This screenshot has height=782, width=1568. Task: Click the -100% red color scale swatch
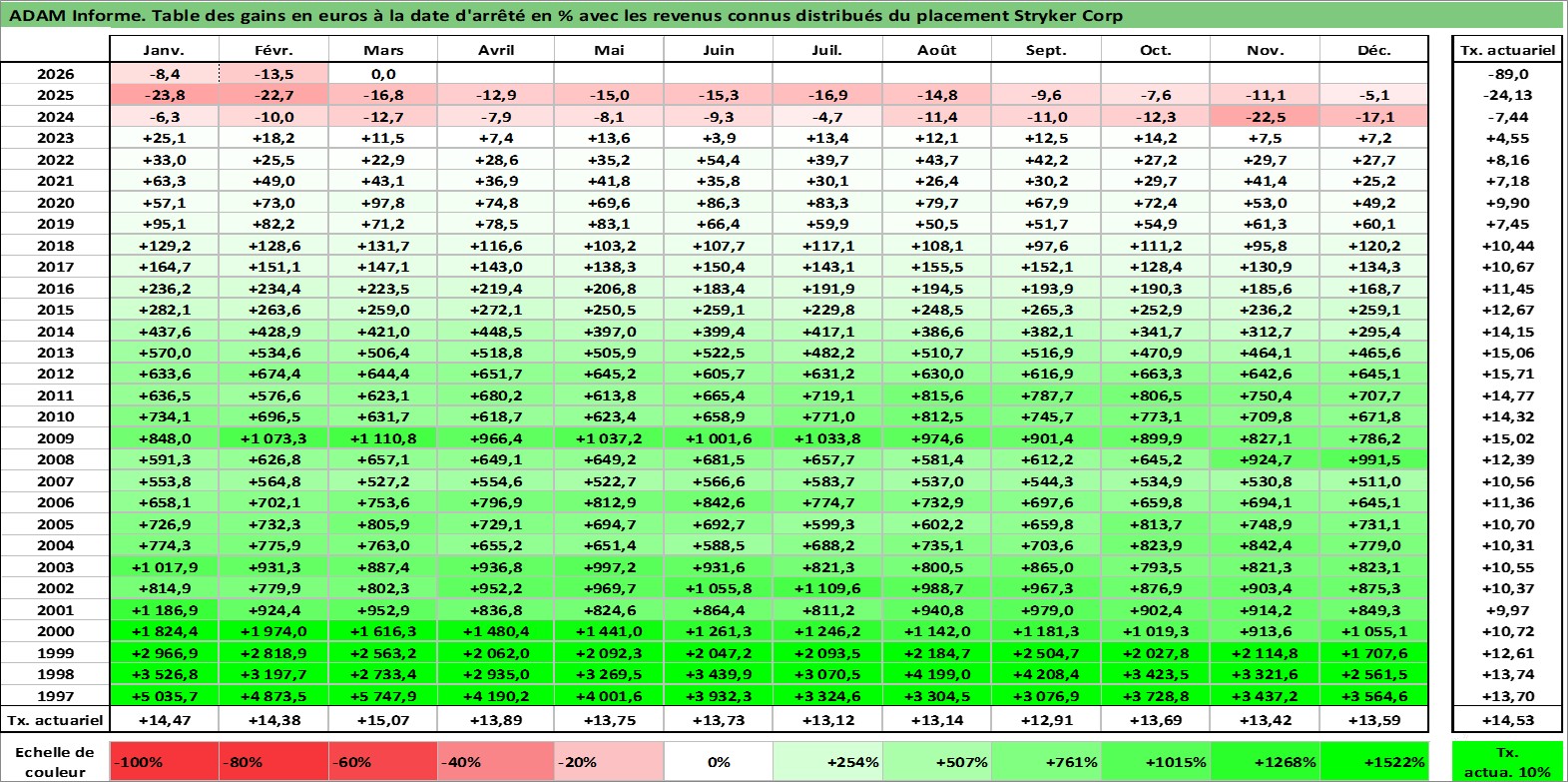[164, 762]
